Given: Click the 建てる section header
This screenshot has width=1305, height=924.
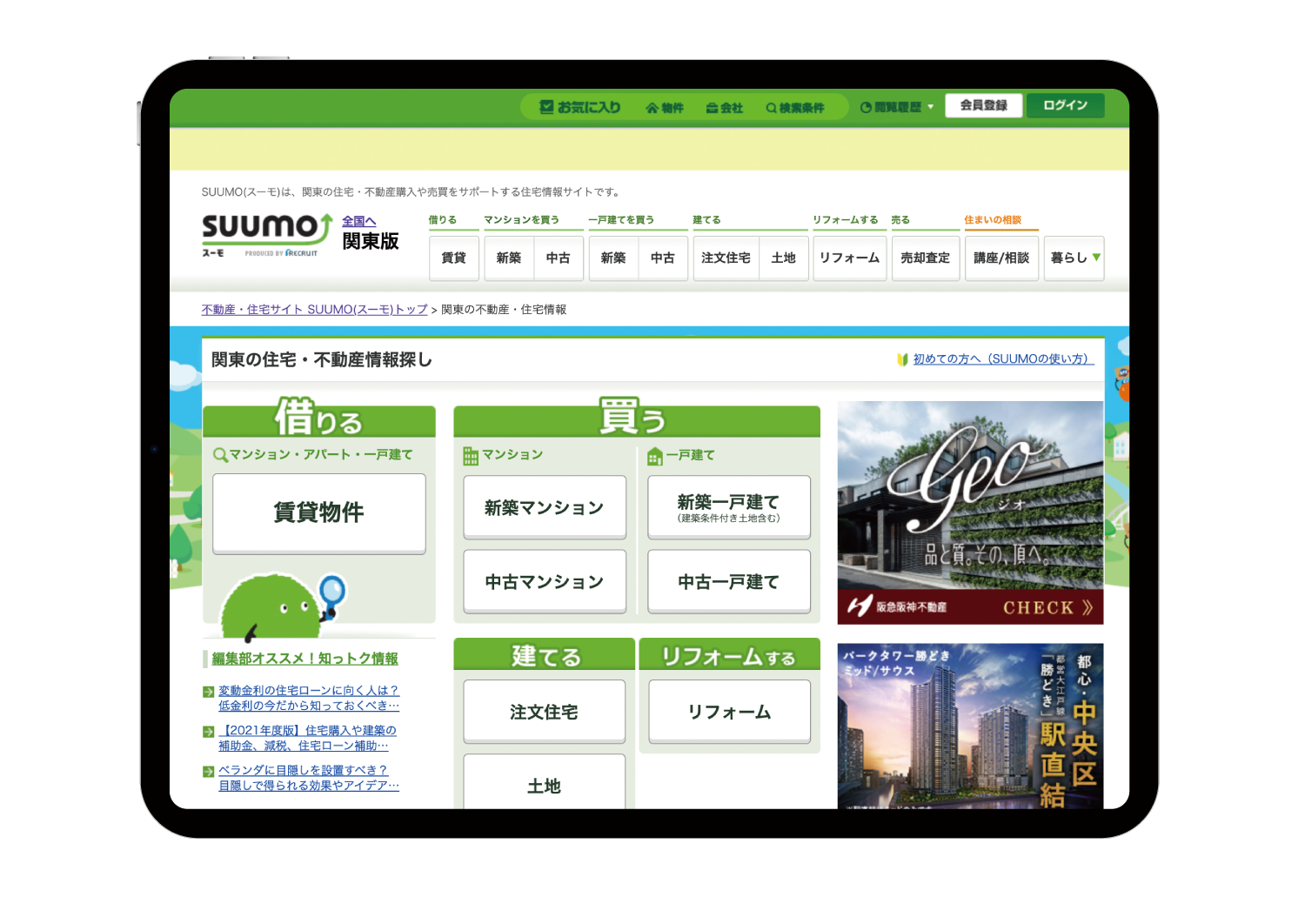Looking at the screenshot, I should pos(545,655).
